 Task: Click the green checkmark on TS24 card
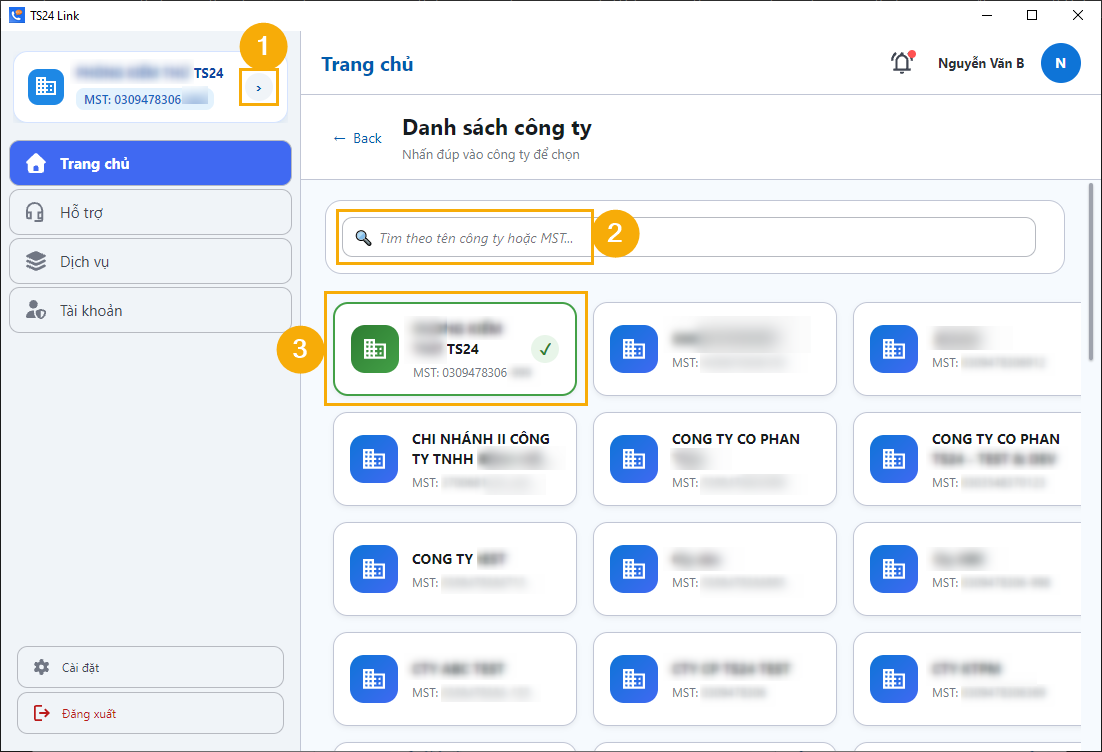(545, 349)
